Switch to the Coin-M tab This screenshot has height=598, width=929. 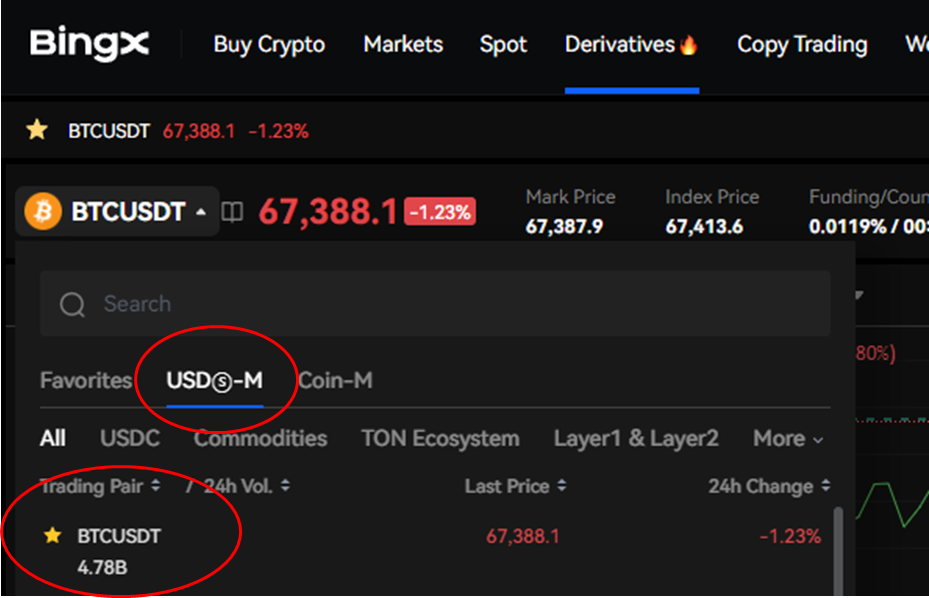click(x=335, y=380)
